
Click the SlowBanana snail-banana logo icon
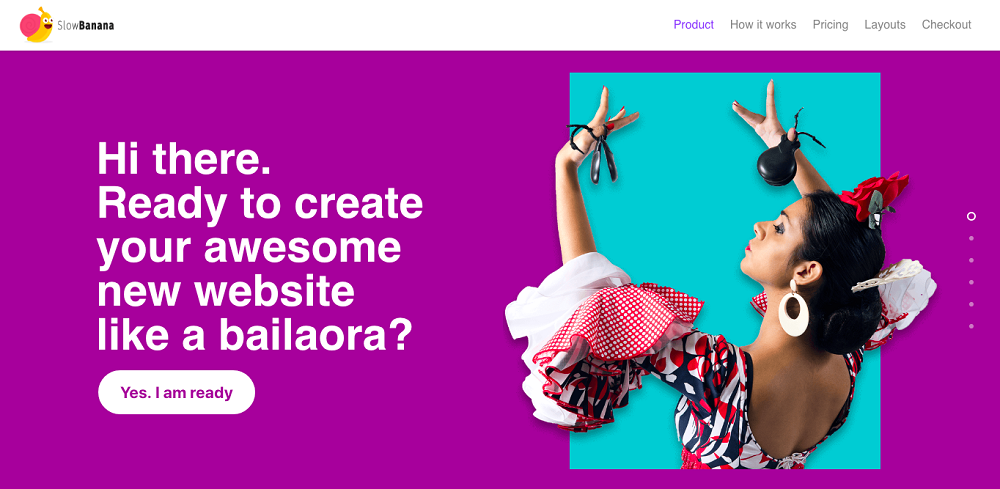tap(36, 25)
